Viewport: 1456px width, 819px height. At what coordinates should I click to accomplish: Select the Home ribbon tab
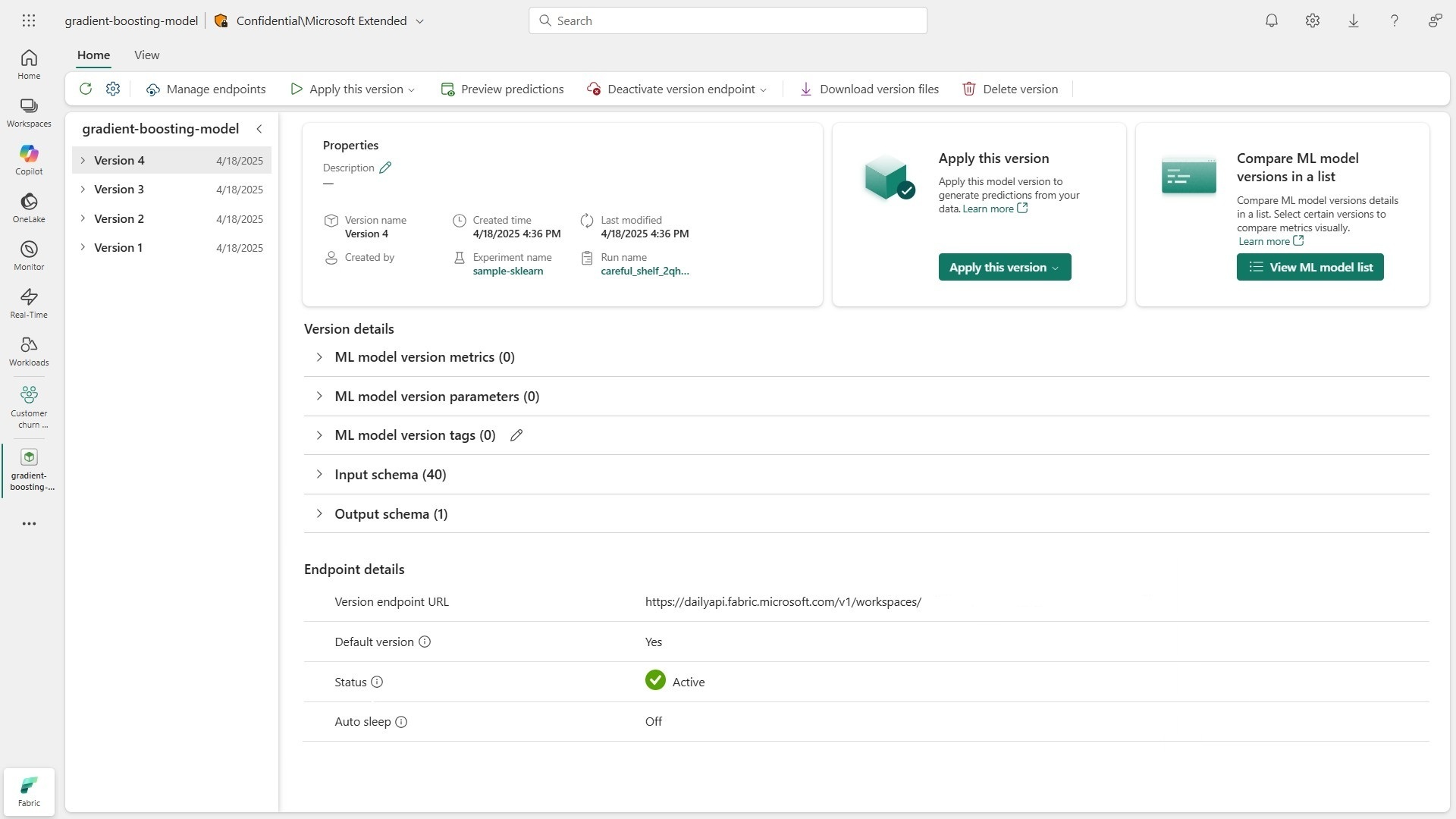point(93,55)
